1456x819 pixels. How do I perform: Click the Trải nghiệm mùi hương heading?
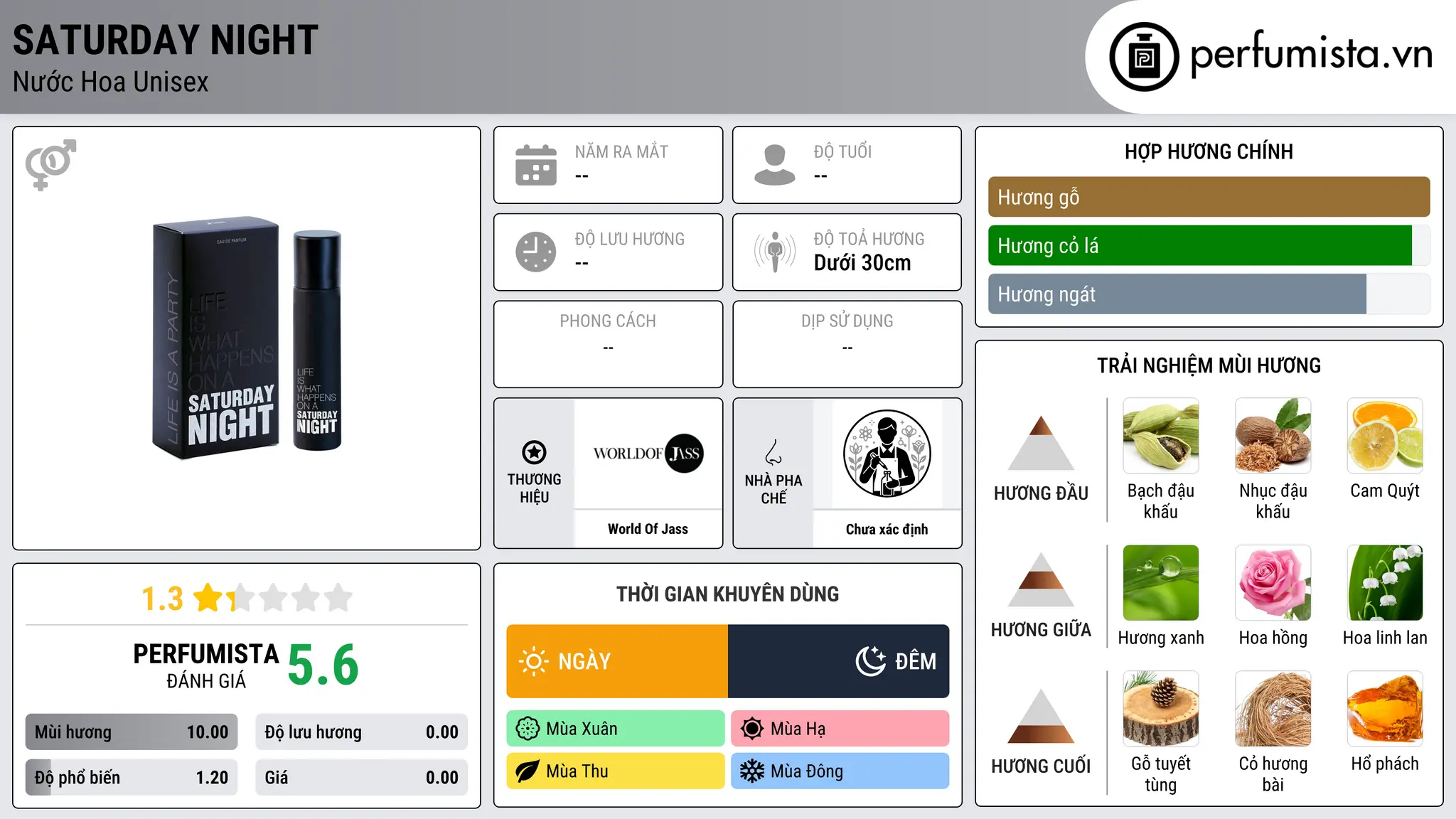(x=1209, y=365)
